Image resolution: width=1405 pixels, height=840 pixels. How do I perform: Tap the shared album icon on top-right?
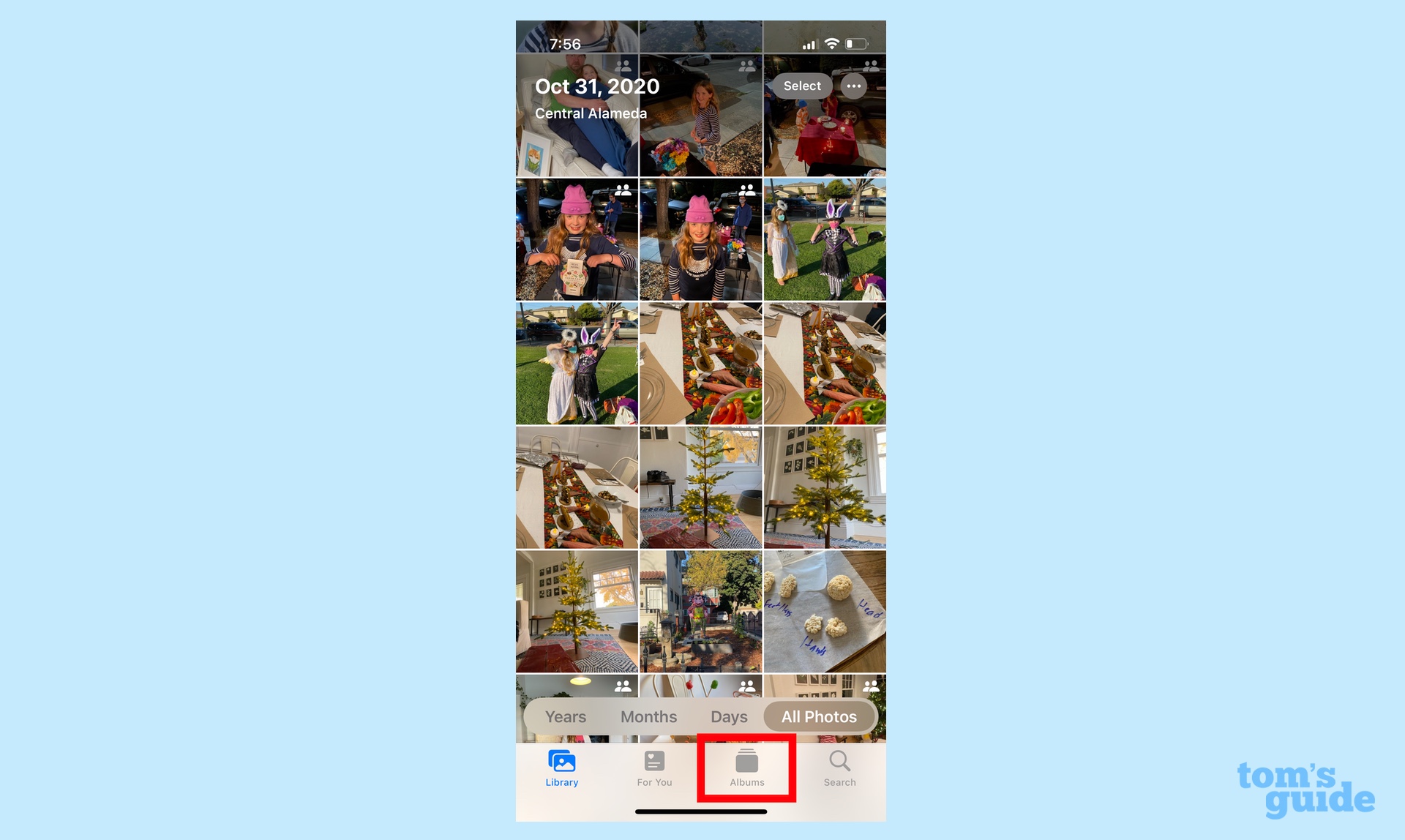pos(869,65)
